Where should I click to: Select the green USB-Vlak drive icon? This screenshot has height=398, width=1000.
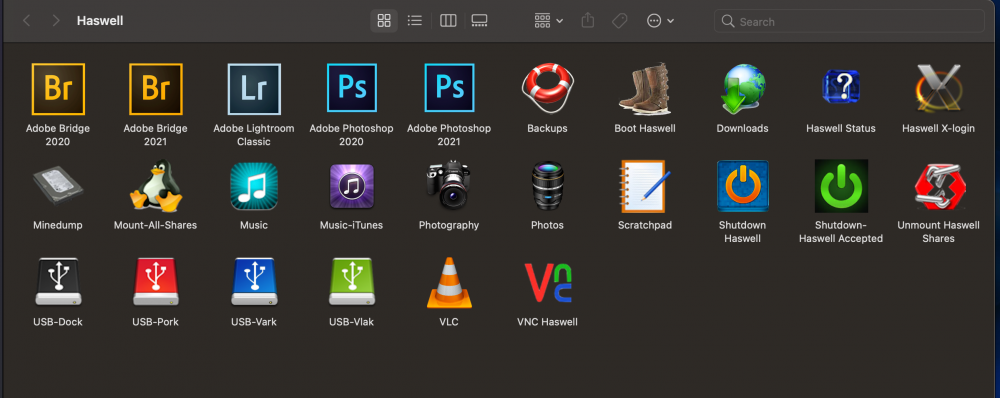[351, 282]
